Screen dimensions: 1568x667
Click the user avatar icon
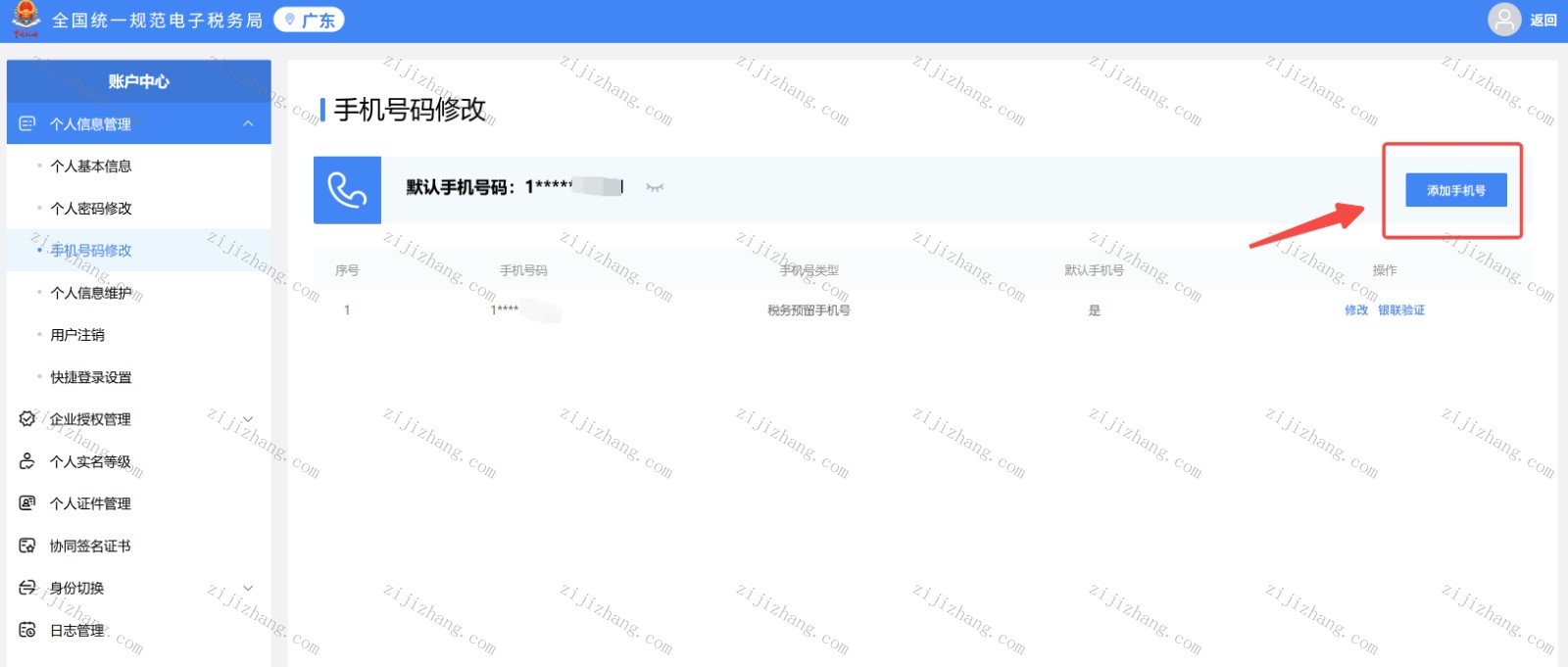coord(1503,20)
